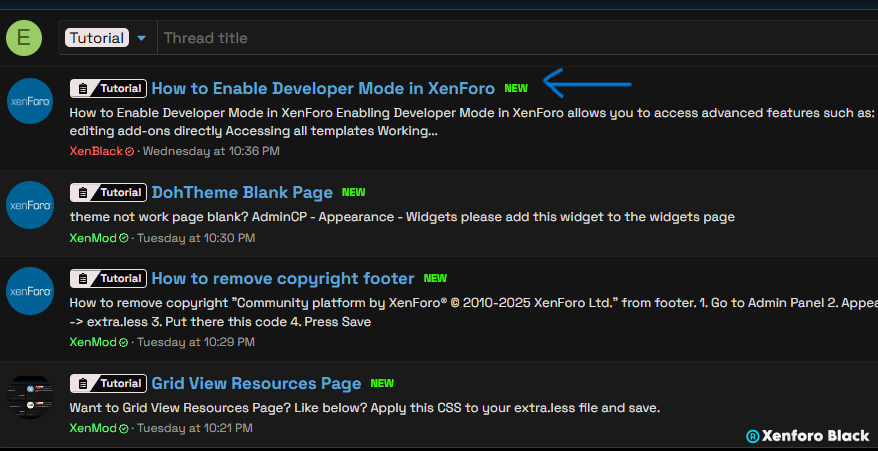This screenshot has height=451, width=878.
Task: Click timestamp Wednesday at 10:36 PM
Action: (211, 151)
